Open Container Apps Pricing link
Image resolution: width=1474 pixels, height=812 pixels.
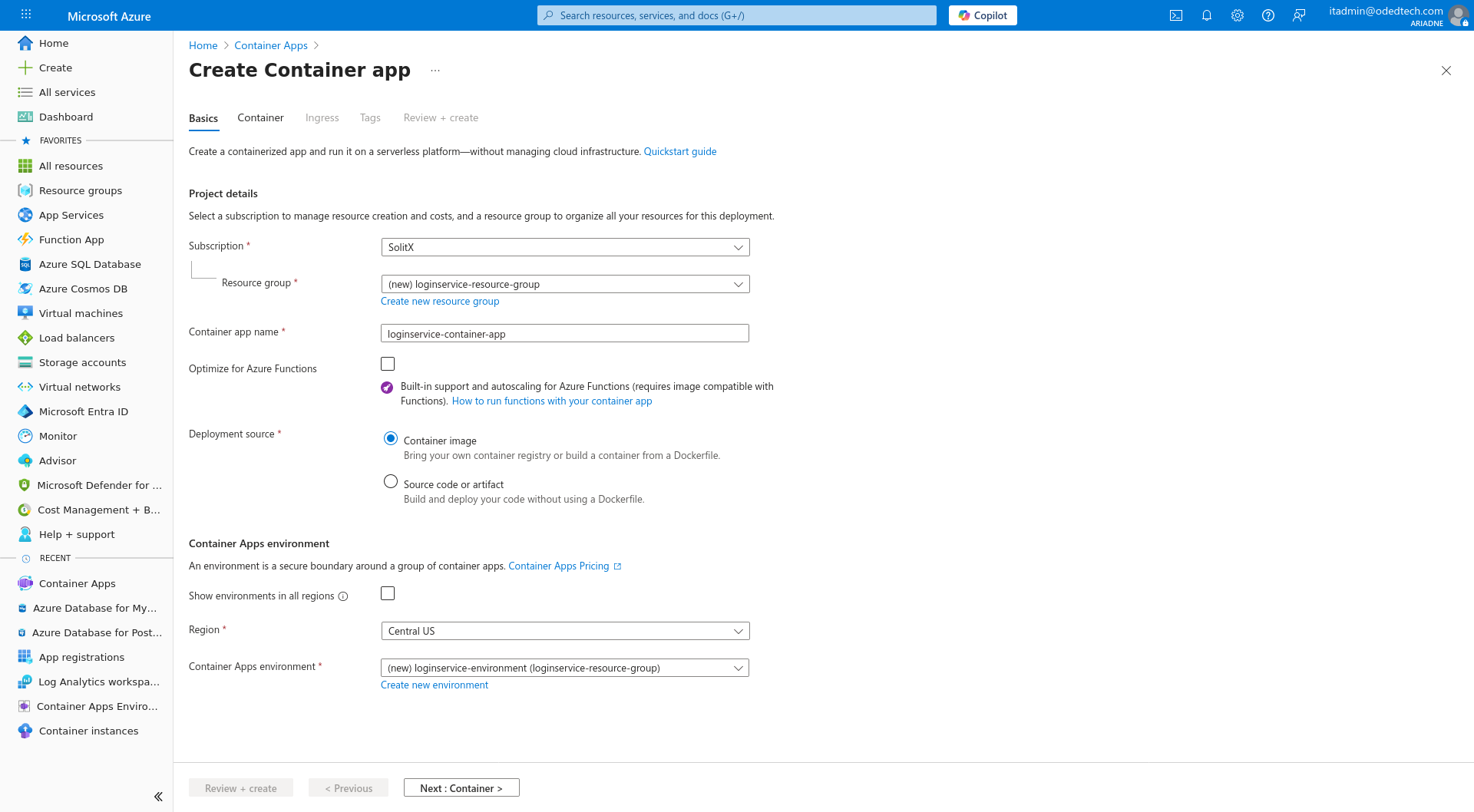pos(564,566)
